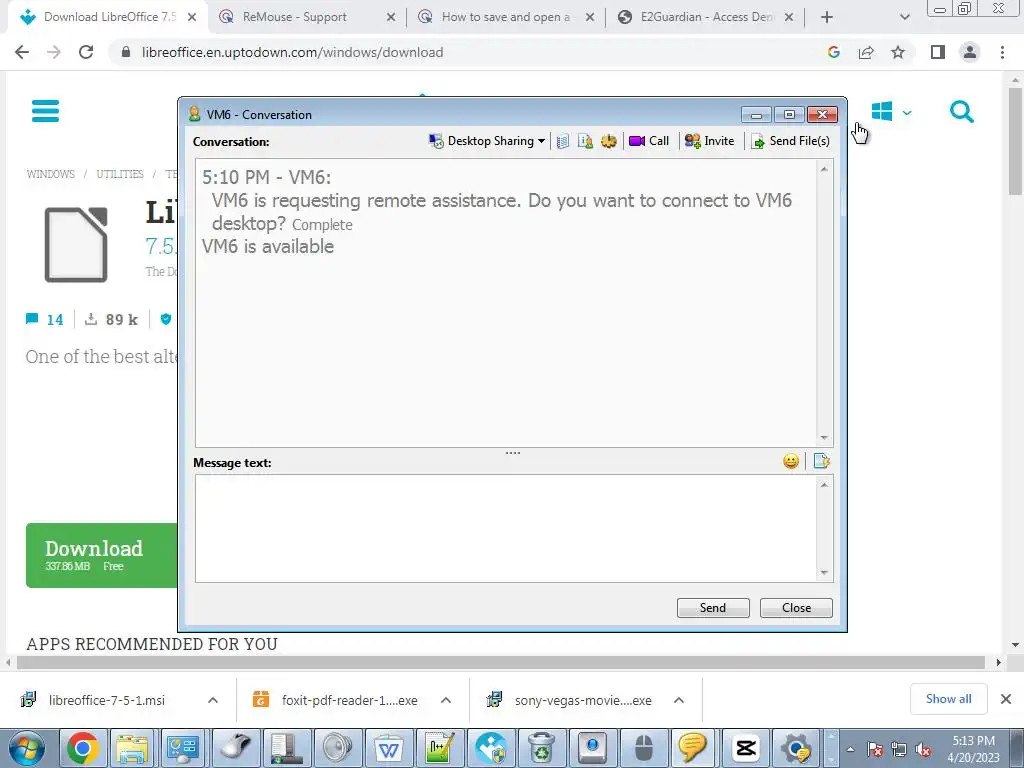Click the green Download button
This screenshot has height=768, width=1024.
102,555
